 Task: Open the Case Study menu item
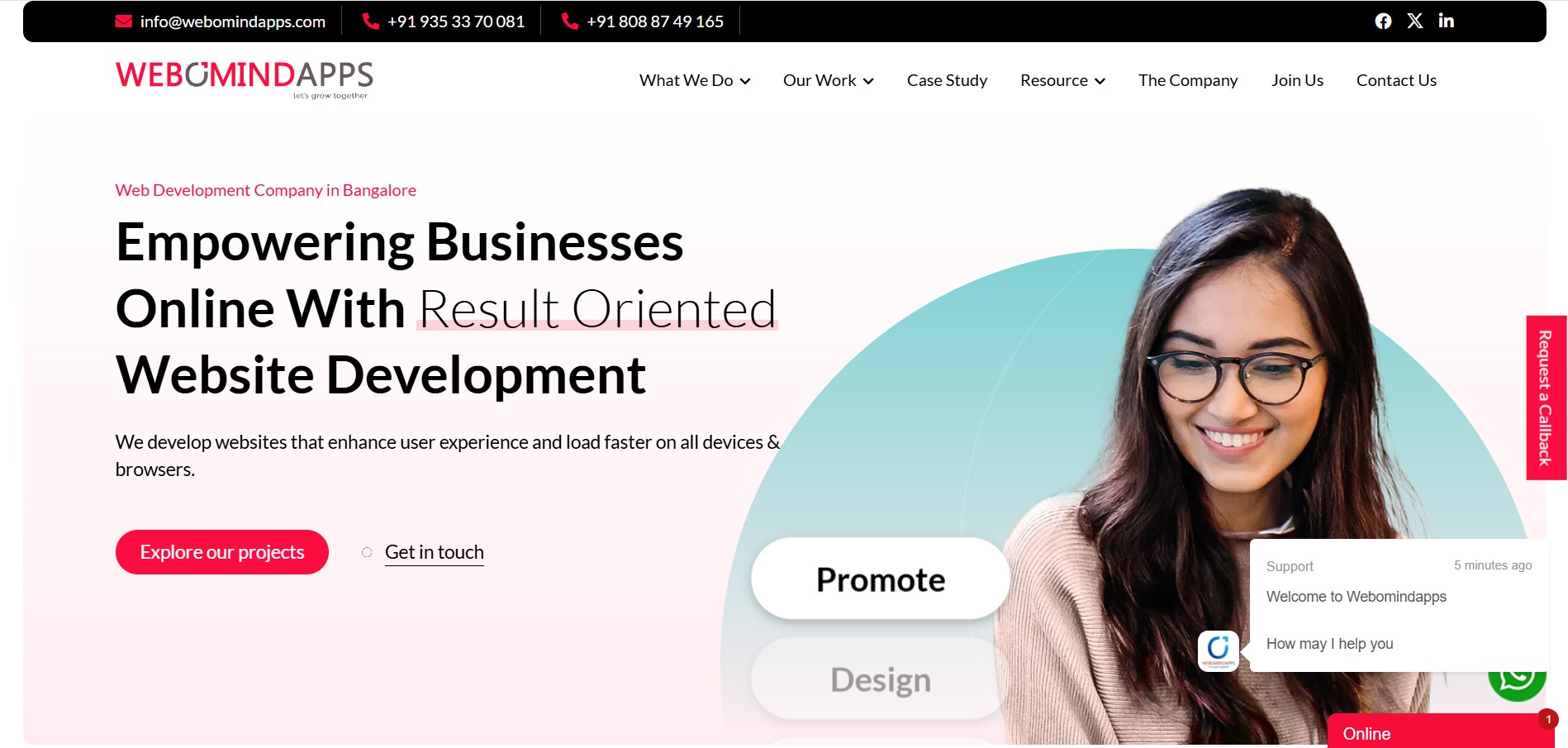pos(947,80)
